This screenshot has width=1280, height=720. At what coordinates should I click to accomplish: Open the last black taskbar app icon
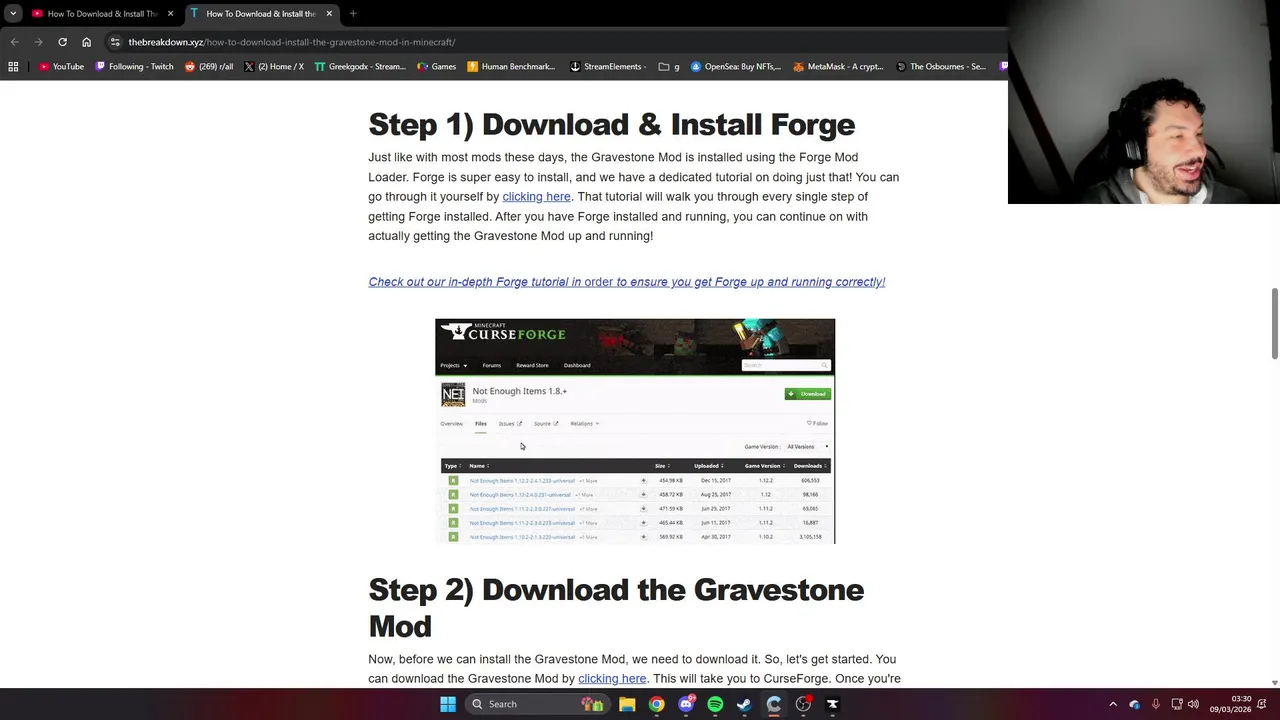(x=832, y=704)
